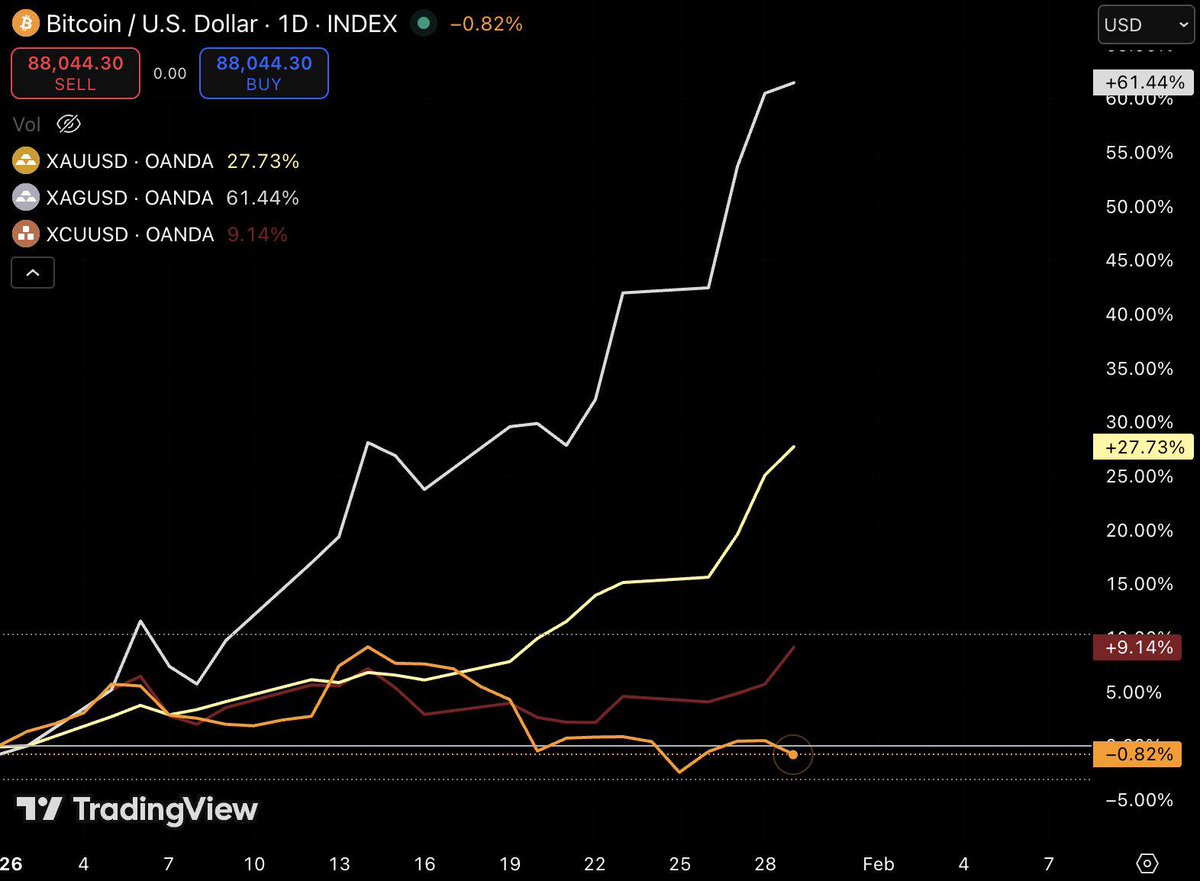Select the Feb label on the time axis

(x=878, y=864)
